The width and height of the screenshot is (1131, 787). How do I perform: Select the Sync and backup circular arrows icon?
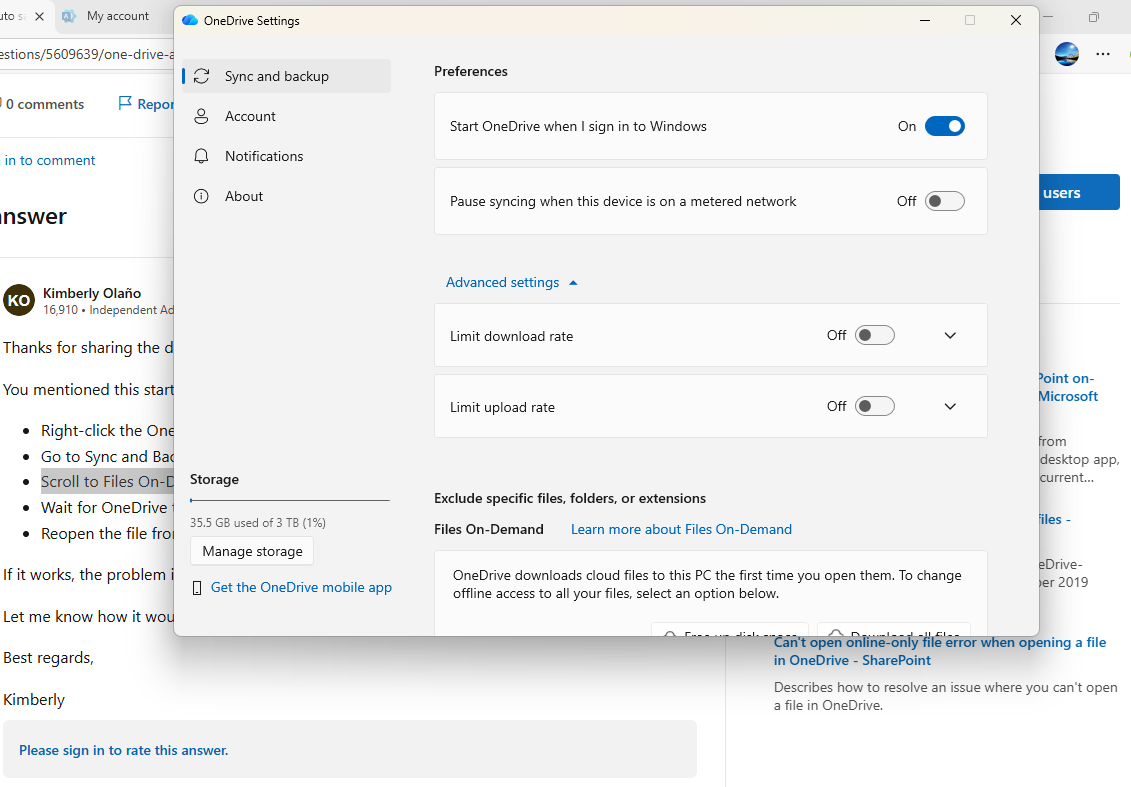click(x=201, y=75)
